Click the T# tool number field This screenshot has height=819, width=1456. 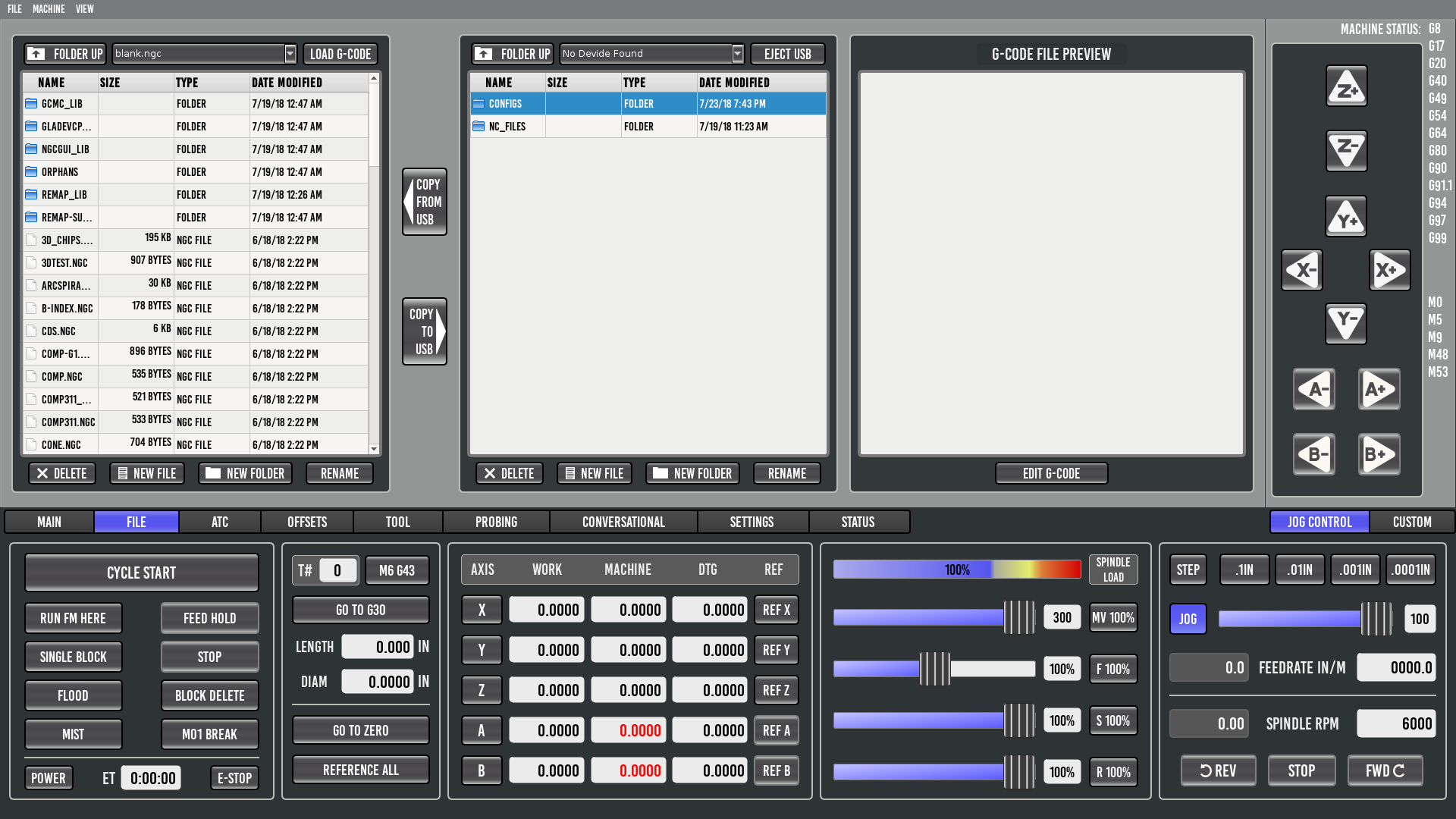point(338,570)
